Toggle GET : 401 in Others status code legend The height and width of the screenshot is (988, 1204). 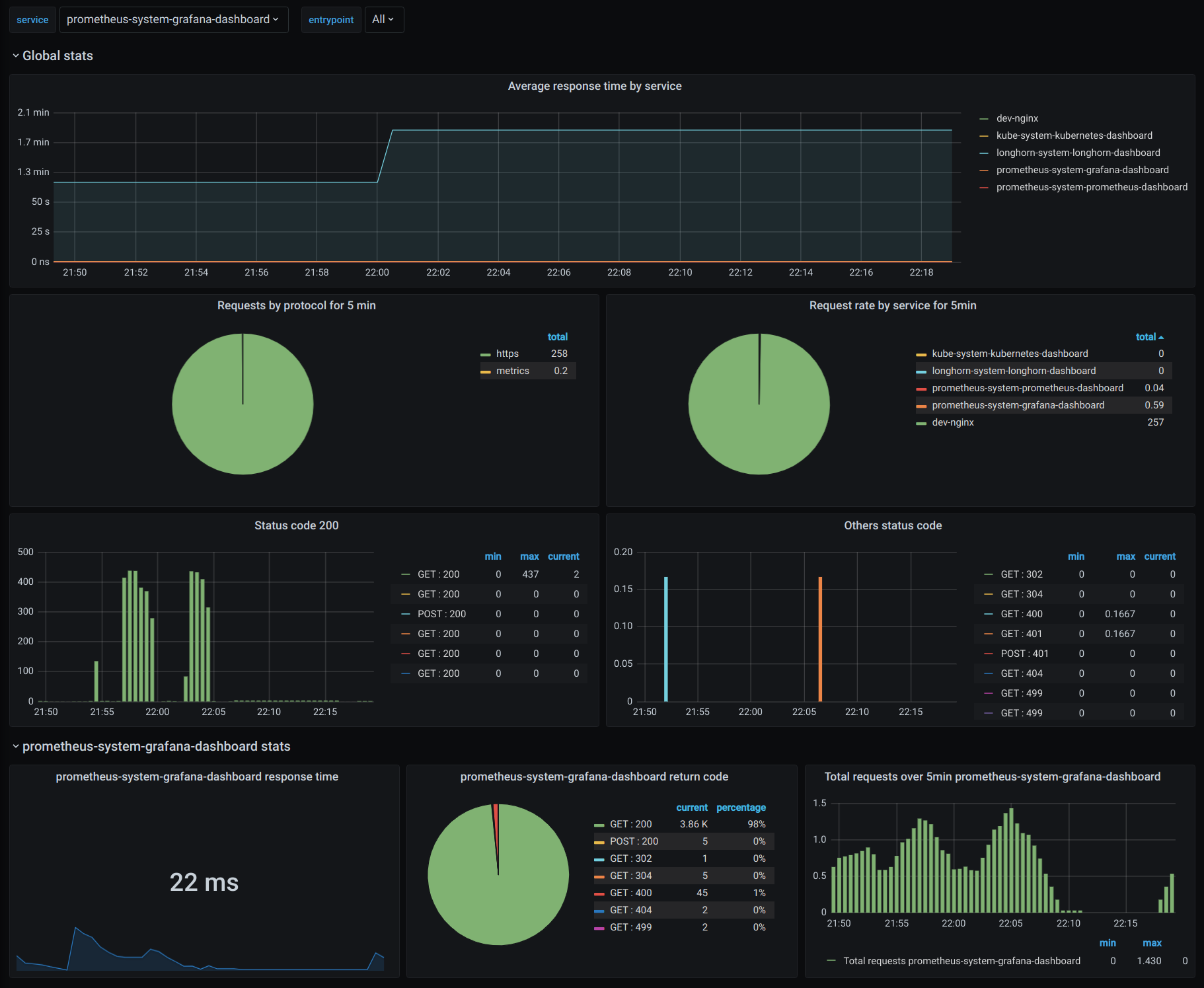[x=1022, y=634]
